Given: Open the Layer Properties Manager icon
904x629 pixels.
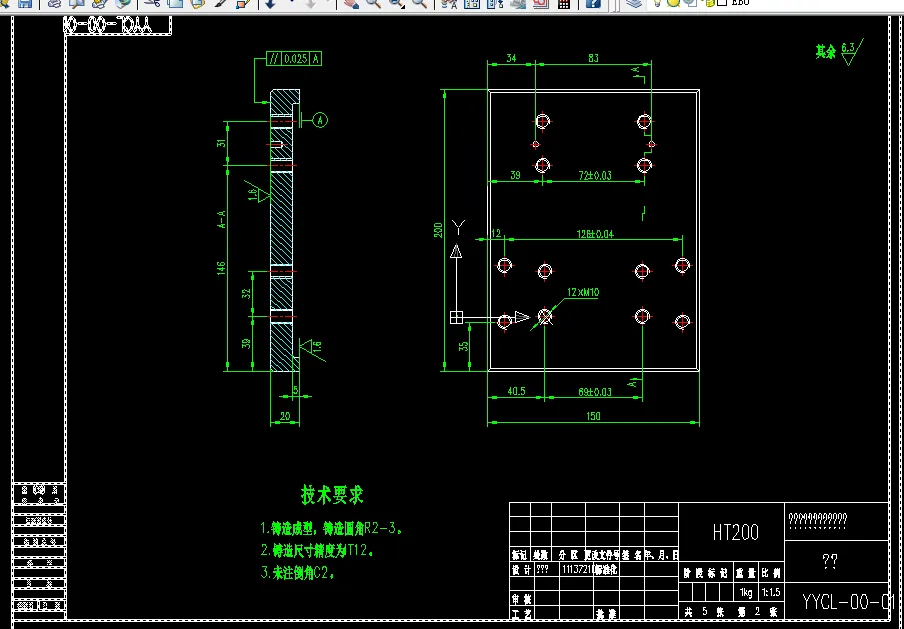Looking at the screenshot, I should point(634,3).
